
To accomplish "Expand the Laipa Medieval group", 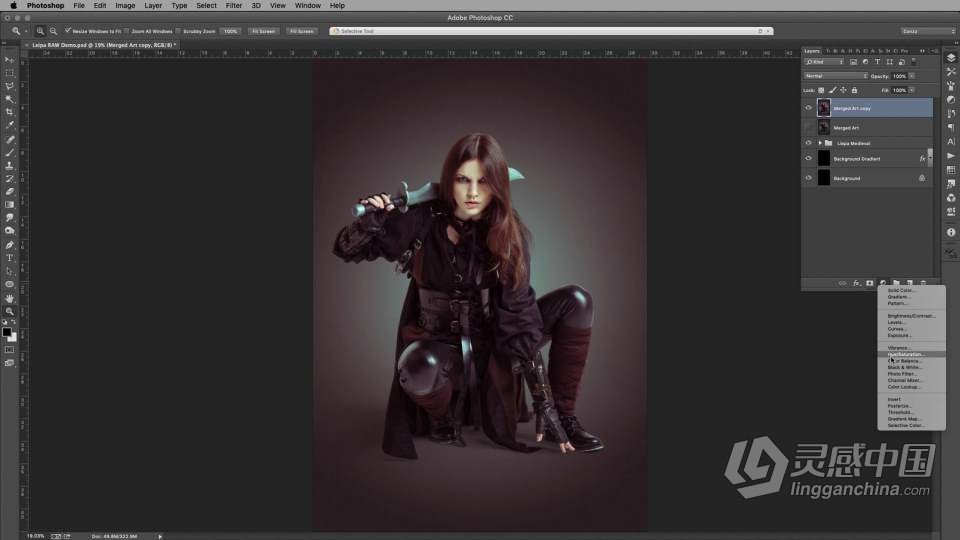I will coord(820,143).
